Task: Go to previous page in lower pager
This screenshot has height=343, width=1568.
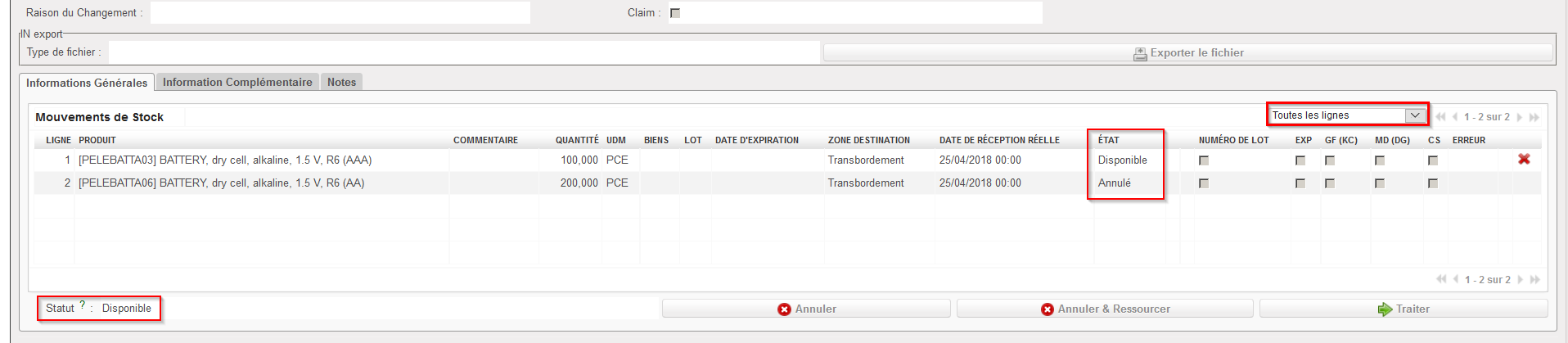Action: pos(1455,280)
